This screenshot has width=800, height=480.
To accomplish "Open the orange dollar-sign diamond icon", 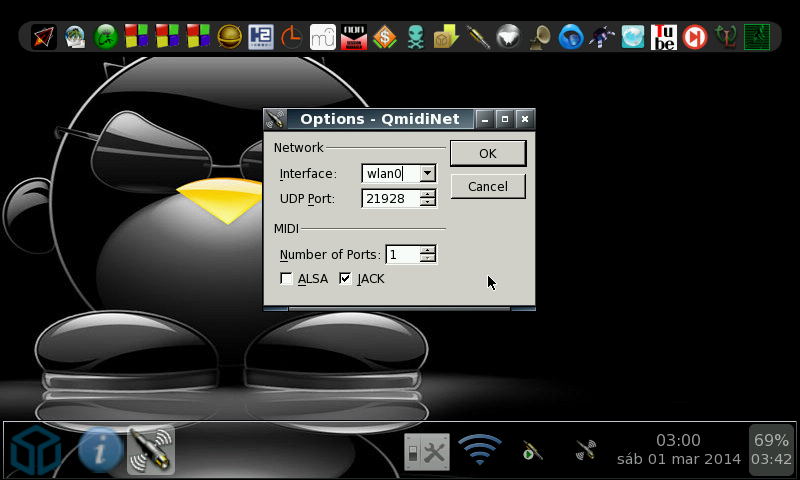I will 385,37.
